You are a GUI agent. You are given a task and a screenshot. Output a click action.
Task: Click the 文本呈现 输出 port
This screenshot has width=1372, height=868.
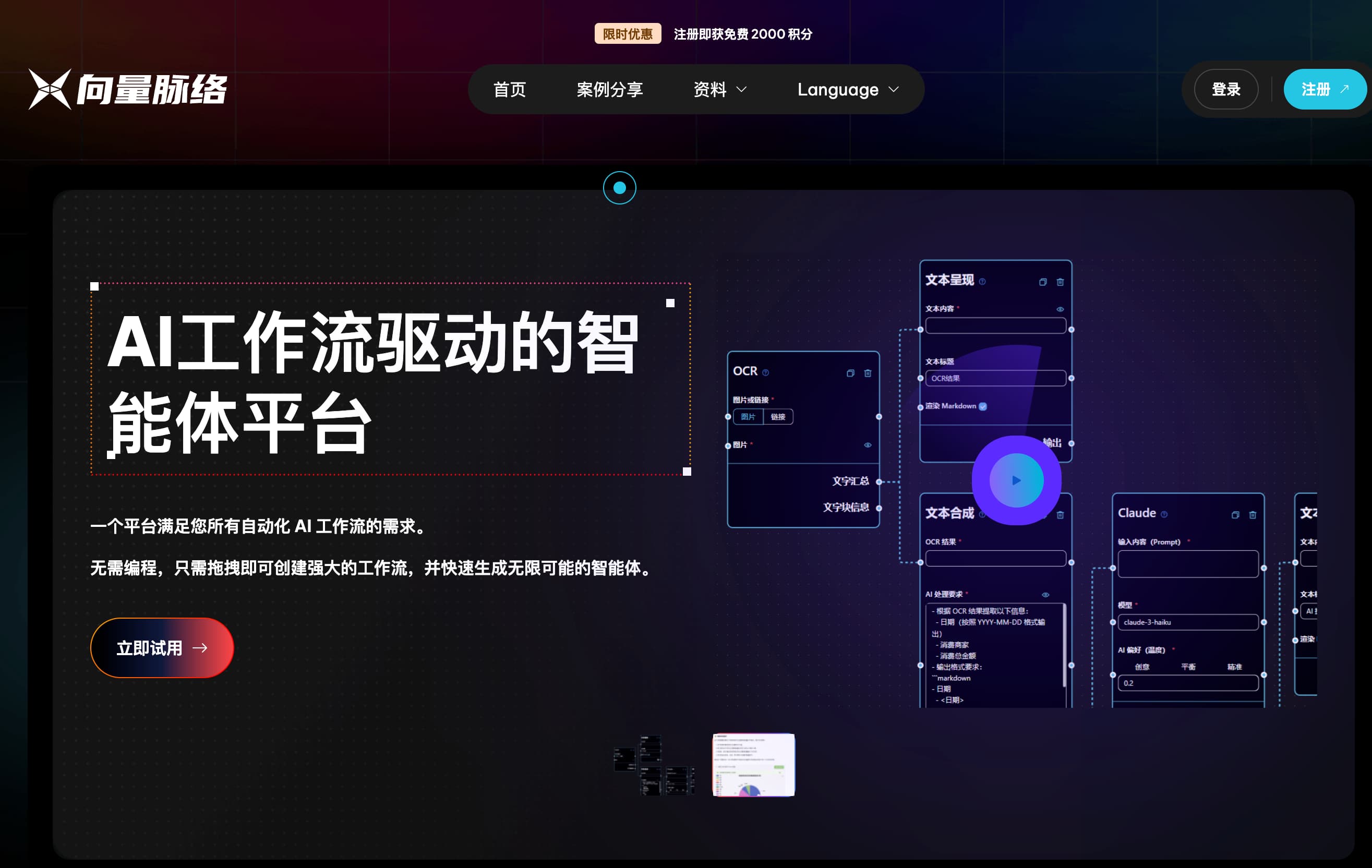point(1071,444)
